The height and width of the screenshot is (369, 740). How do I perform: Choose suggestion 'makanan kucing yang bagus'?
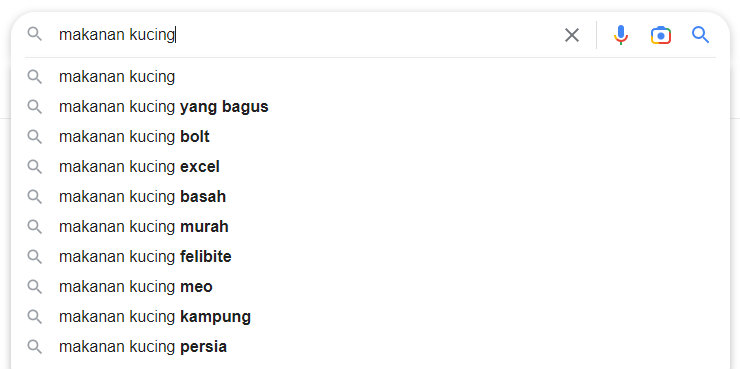click(370, 107)
